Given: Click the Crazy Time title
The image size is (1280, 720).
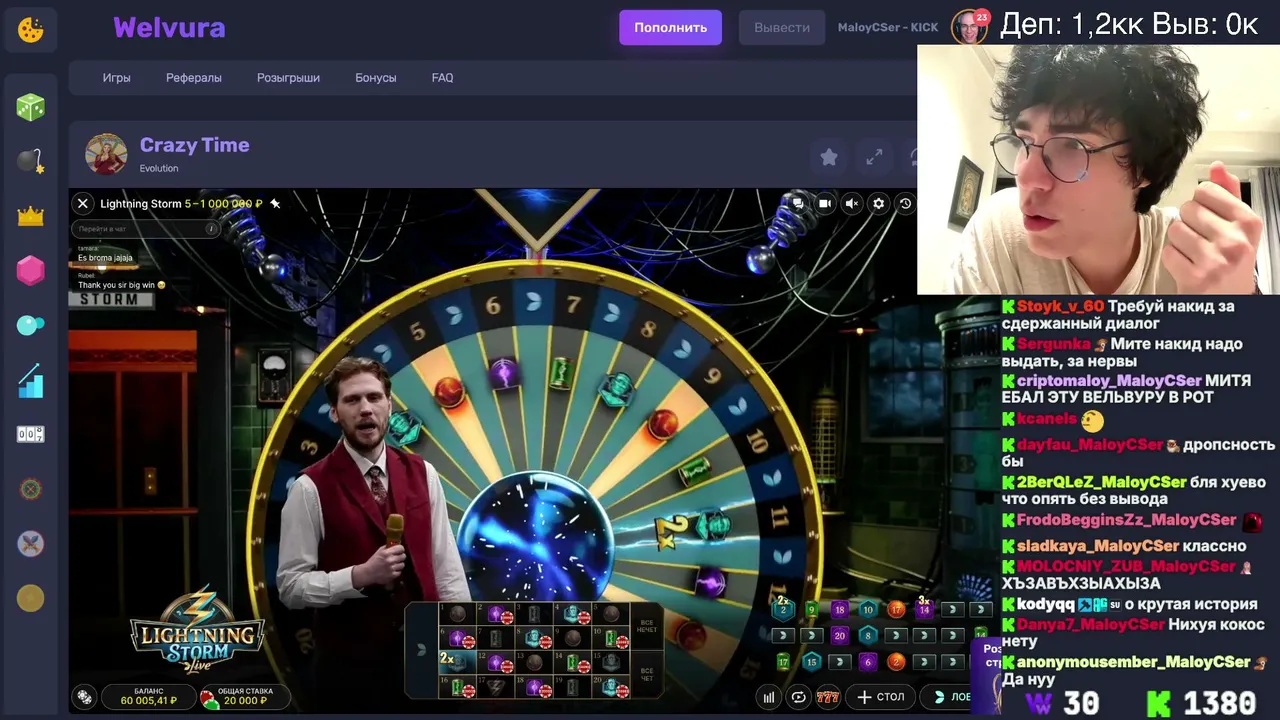Looking at the screenshot, I should pos(194,145).
